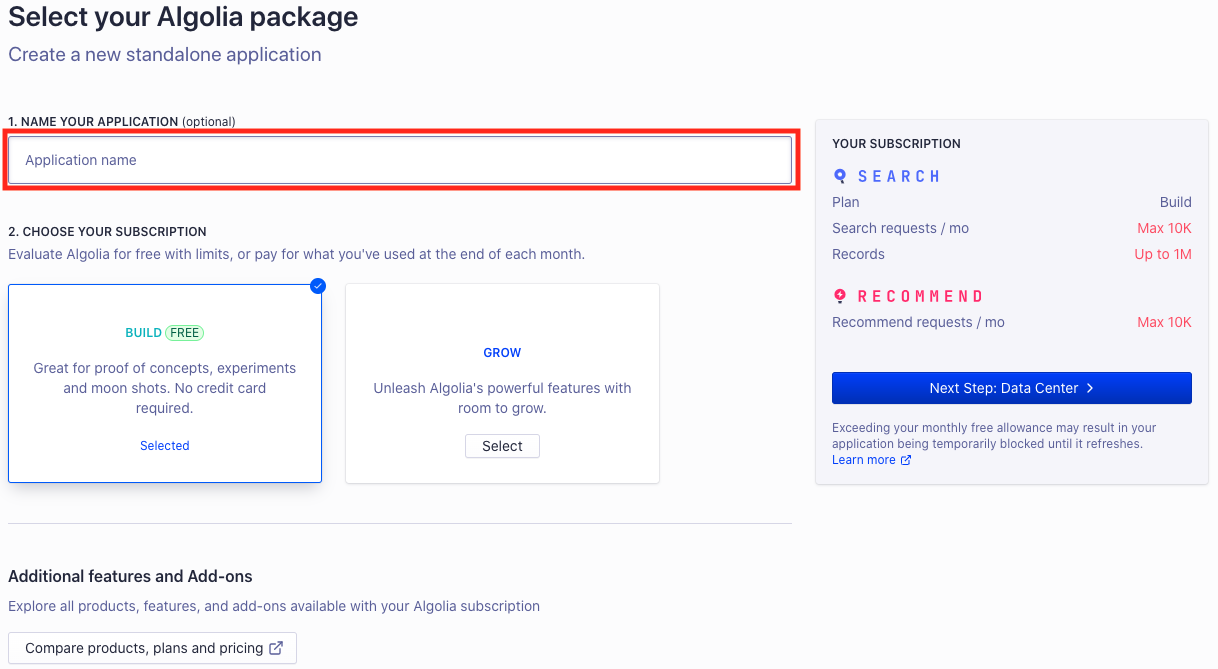Image resolution: width=1218 pixels, height=669 pixels.
Task: Click the external link icon beside Learn more
Action: point(906,460)
